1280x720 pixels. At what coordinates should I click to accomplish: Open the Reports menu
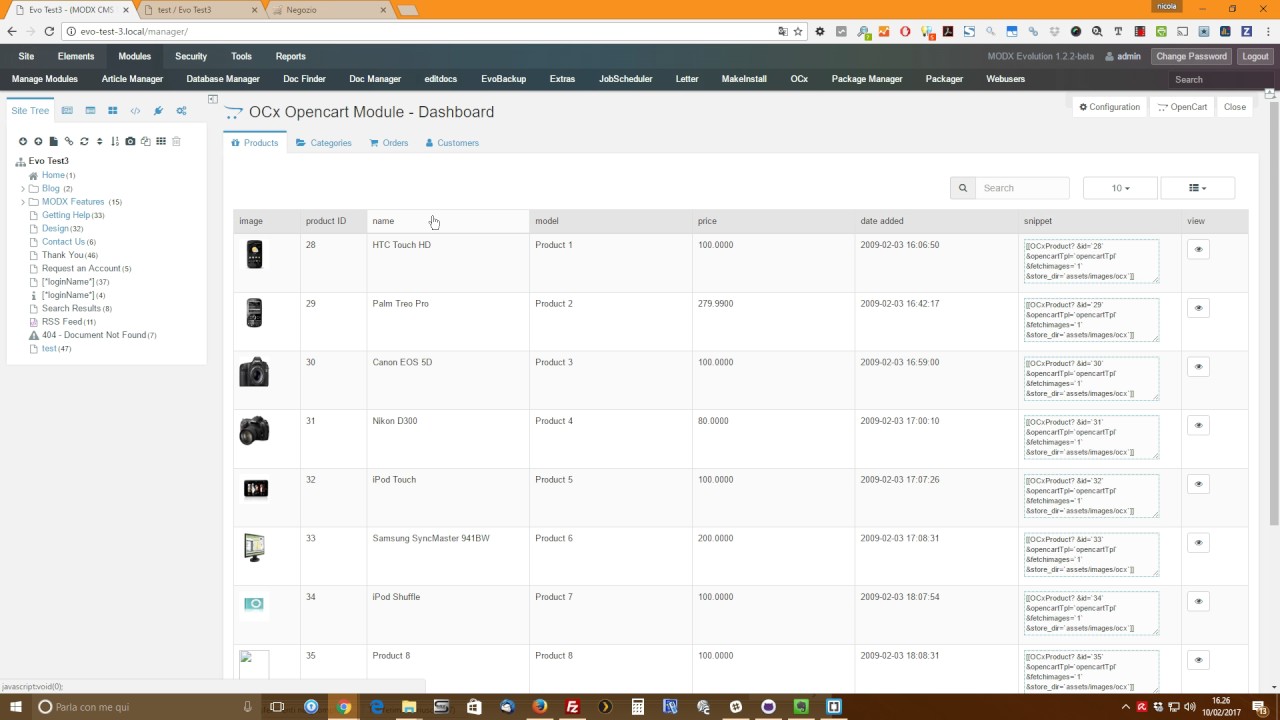[x=291, y=56]
